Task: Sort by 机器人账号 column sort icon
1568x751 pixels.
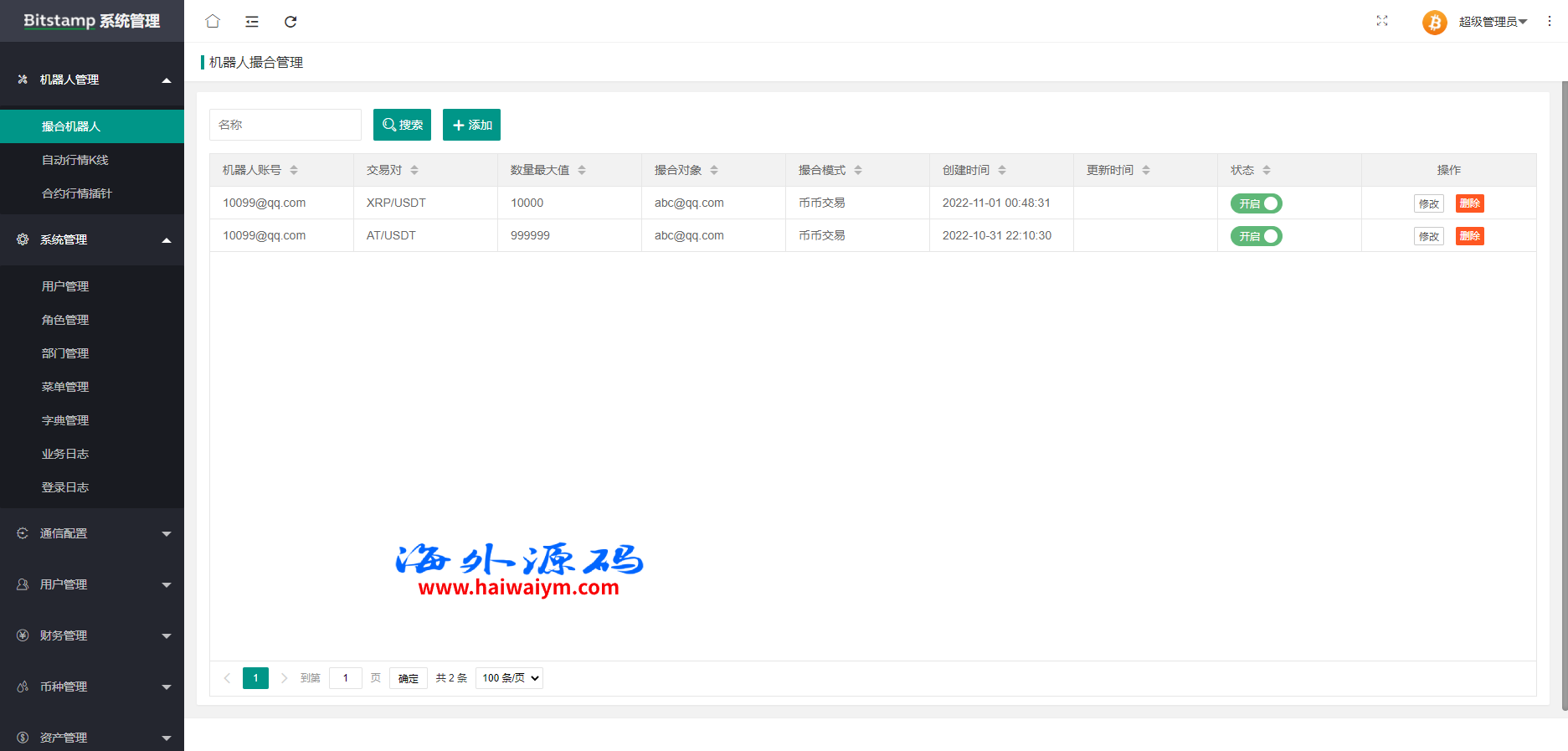Action: pyautogui.click(x=294, y=170)
